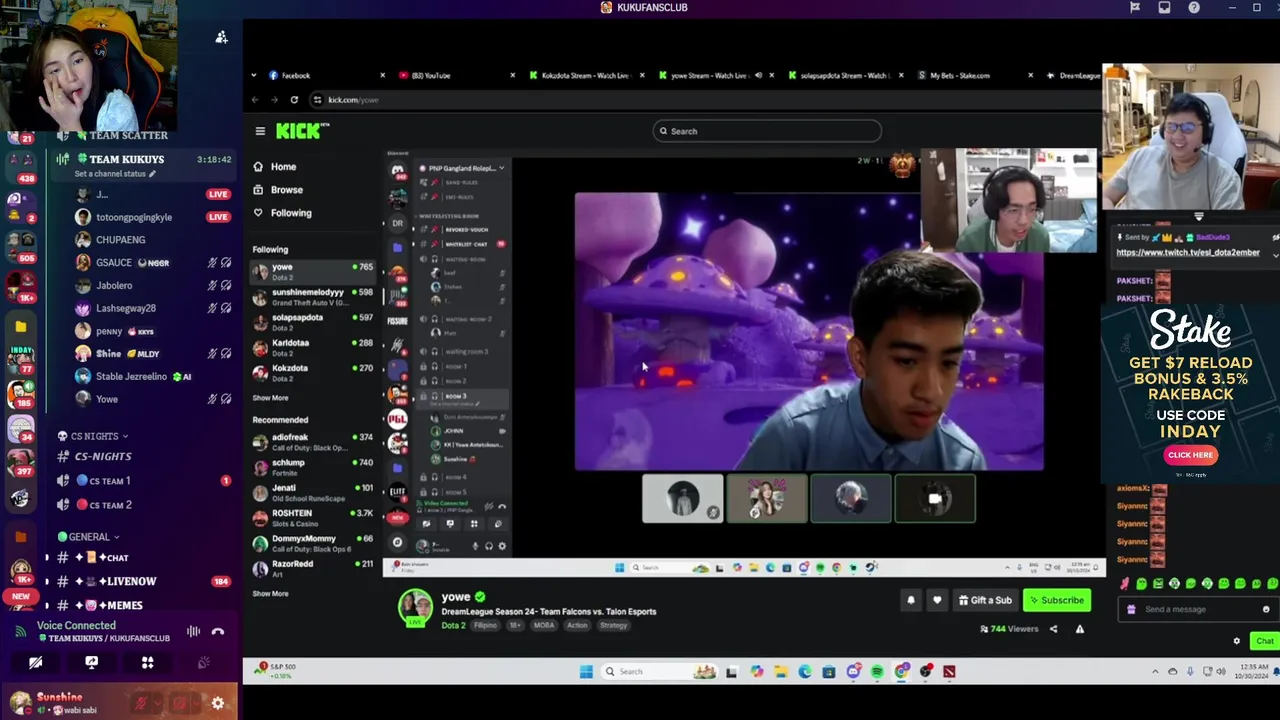Open the Kick hamburger menu
Image resolution: width=1280 pixels, height=720 pixels.
click(x=260, y=131)
